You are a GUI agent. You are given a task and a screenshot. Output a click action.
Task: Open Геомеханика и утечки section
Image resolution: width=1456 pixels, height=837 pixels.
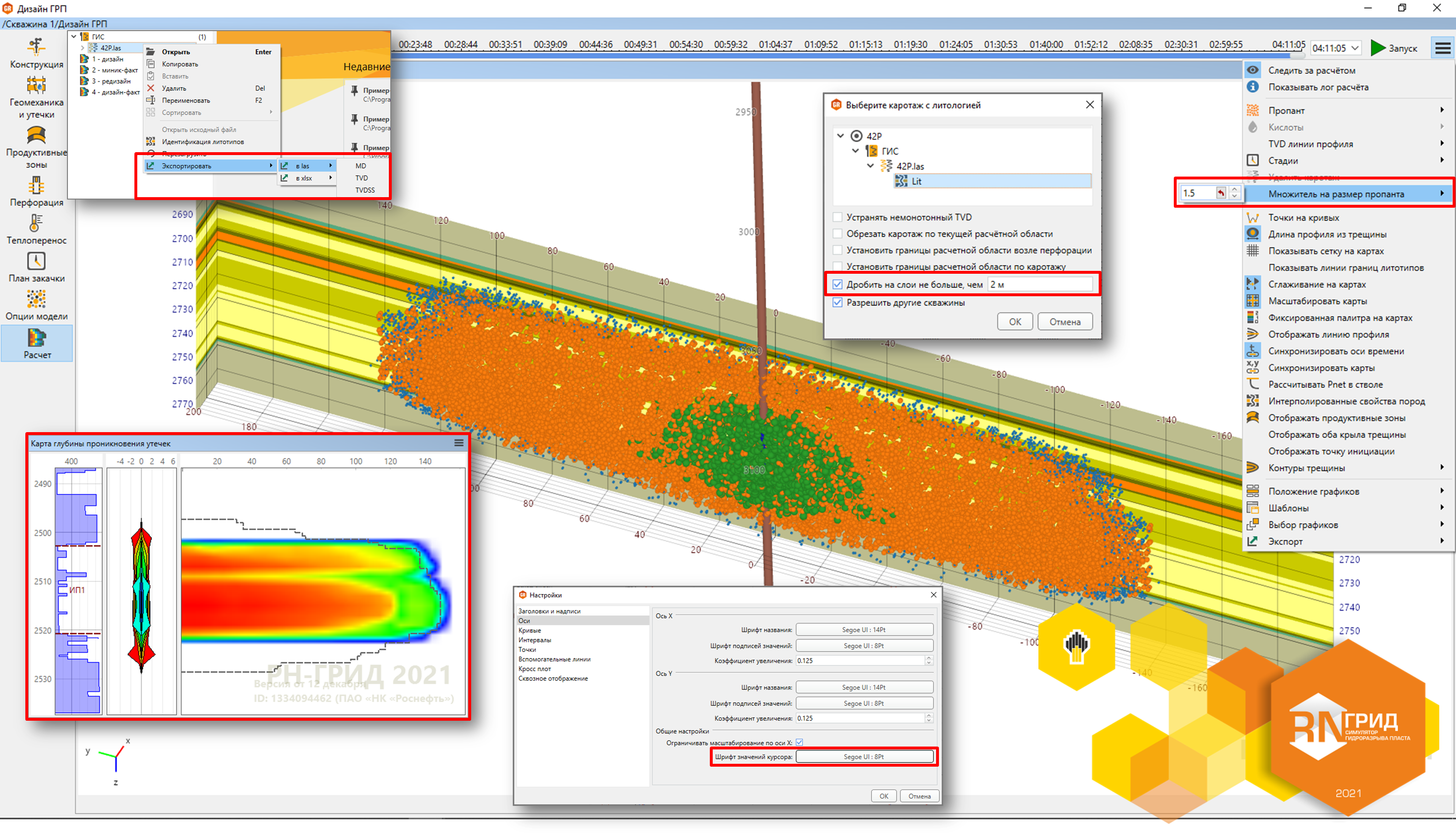point(36,98)
